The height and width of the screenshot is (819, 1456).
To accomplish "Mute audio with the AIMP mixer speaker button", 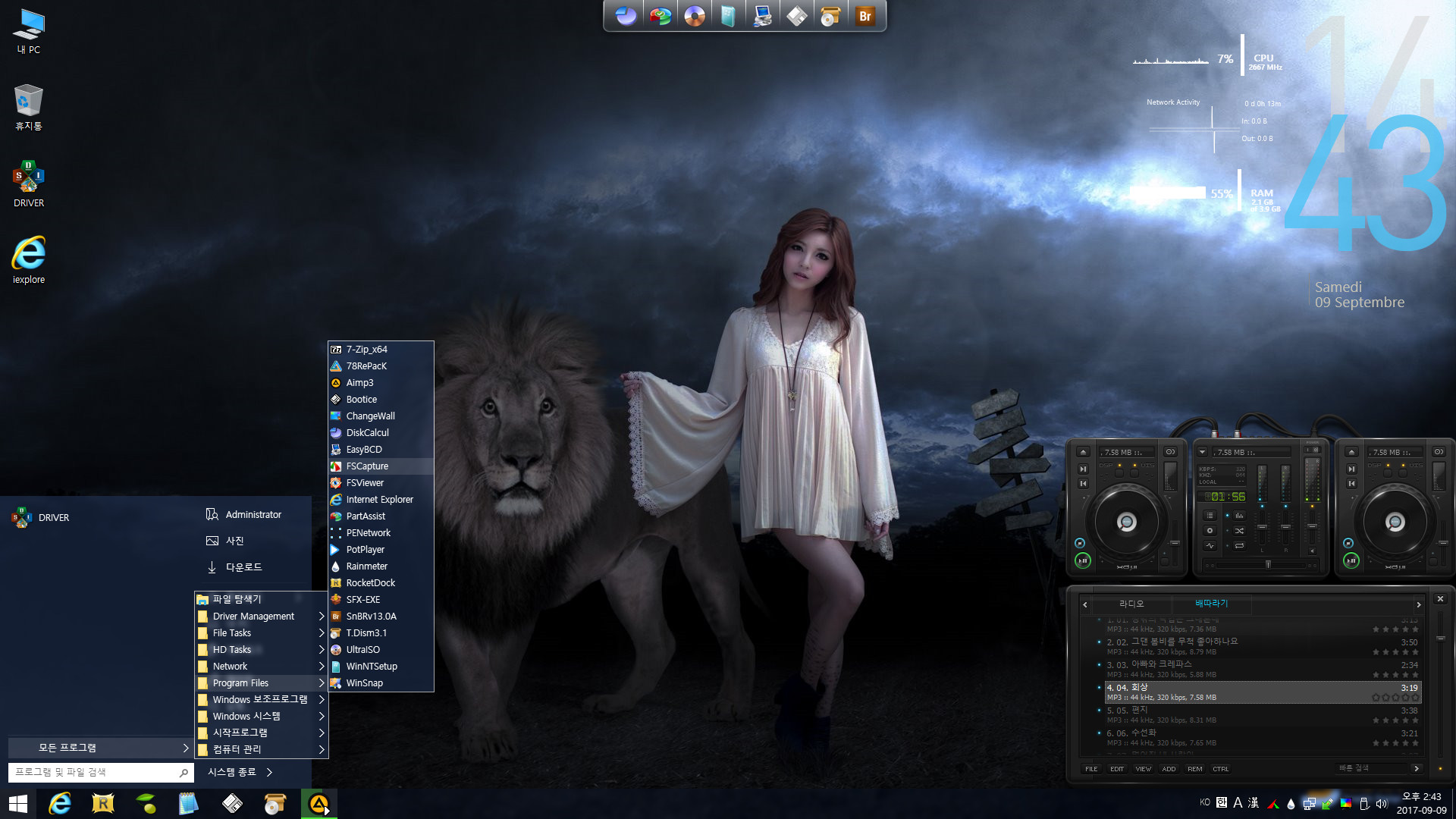I will (x=1312, y=551).
